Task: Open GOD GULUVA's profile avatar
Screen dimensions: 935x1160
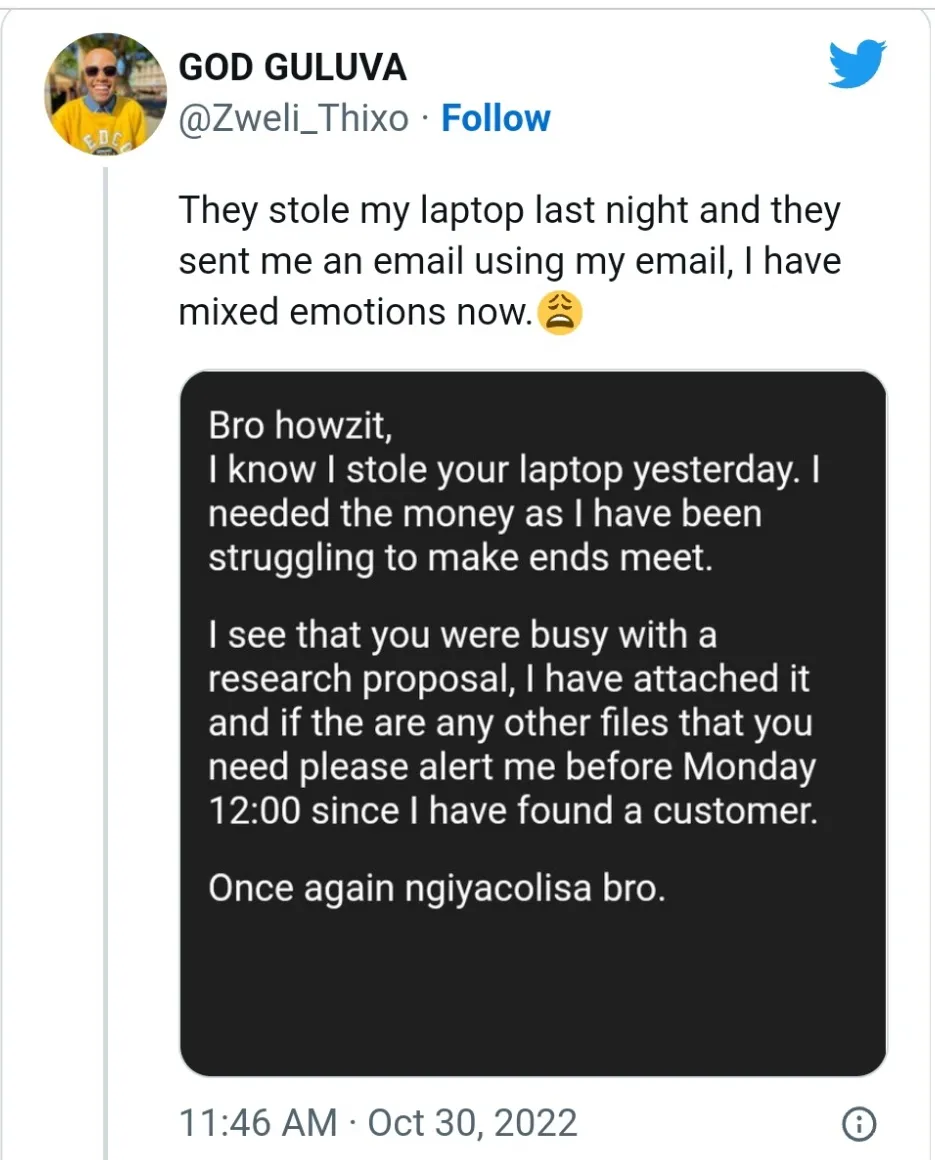Action: (105, 94)
